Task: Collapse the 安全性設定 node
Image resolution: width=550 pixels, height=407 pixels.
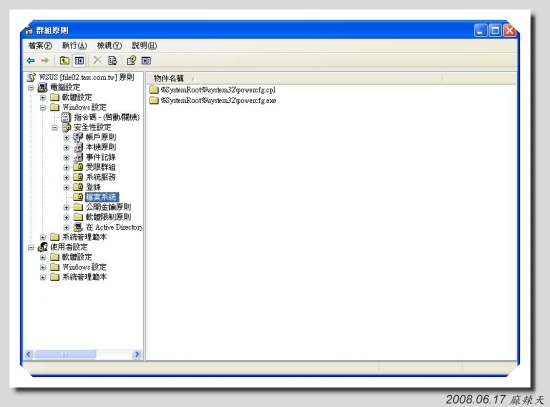Action: tap(55, 127)
